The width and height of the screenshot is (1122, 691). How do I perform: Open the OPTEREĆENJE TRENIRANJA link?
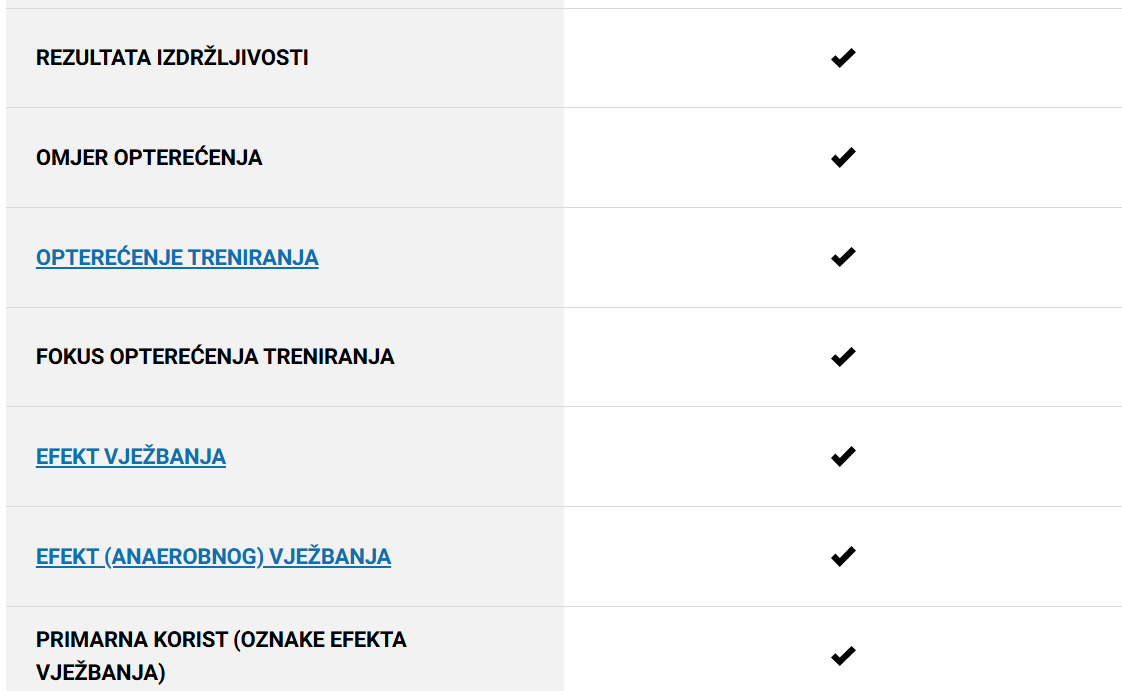(177, 258)
